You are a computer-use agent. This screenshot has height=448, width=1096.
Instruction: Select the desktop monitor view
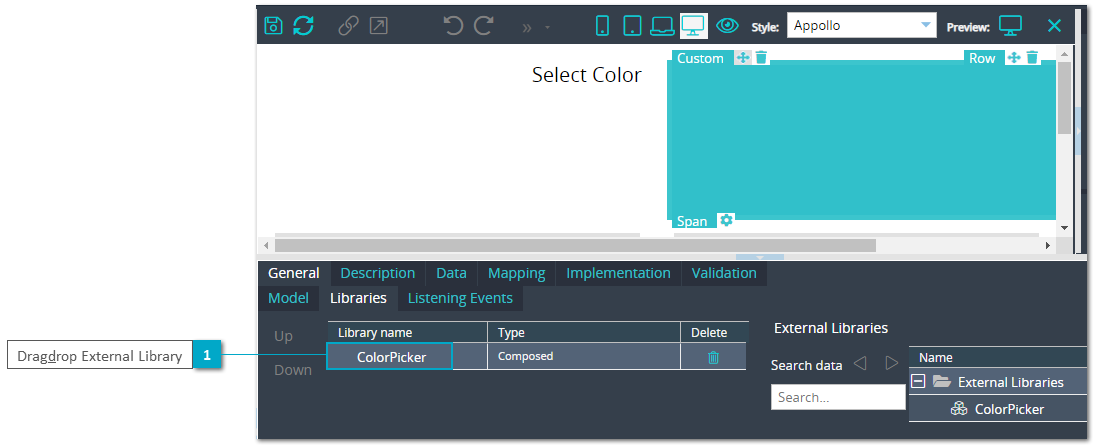pos(693,26)
